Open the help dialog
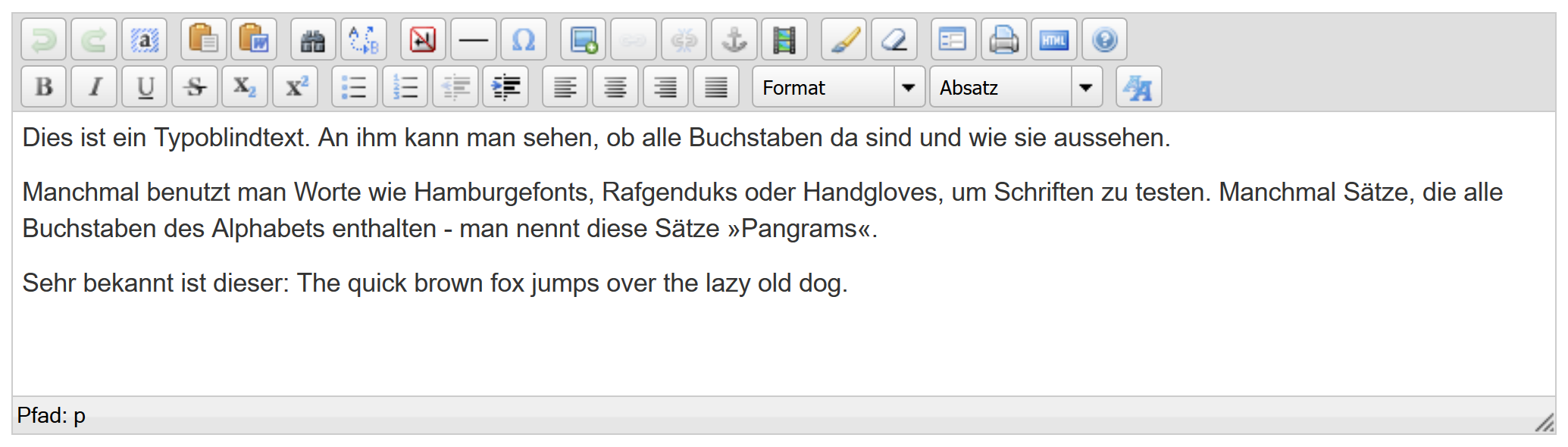This screenshot has height=447, width=1568. tap(1105, 39)
